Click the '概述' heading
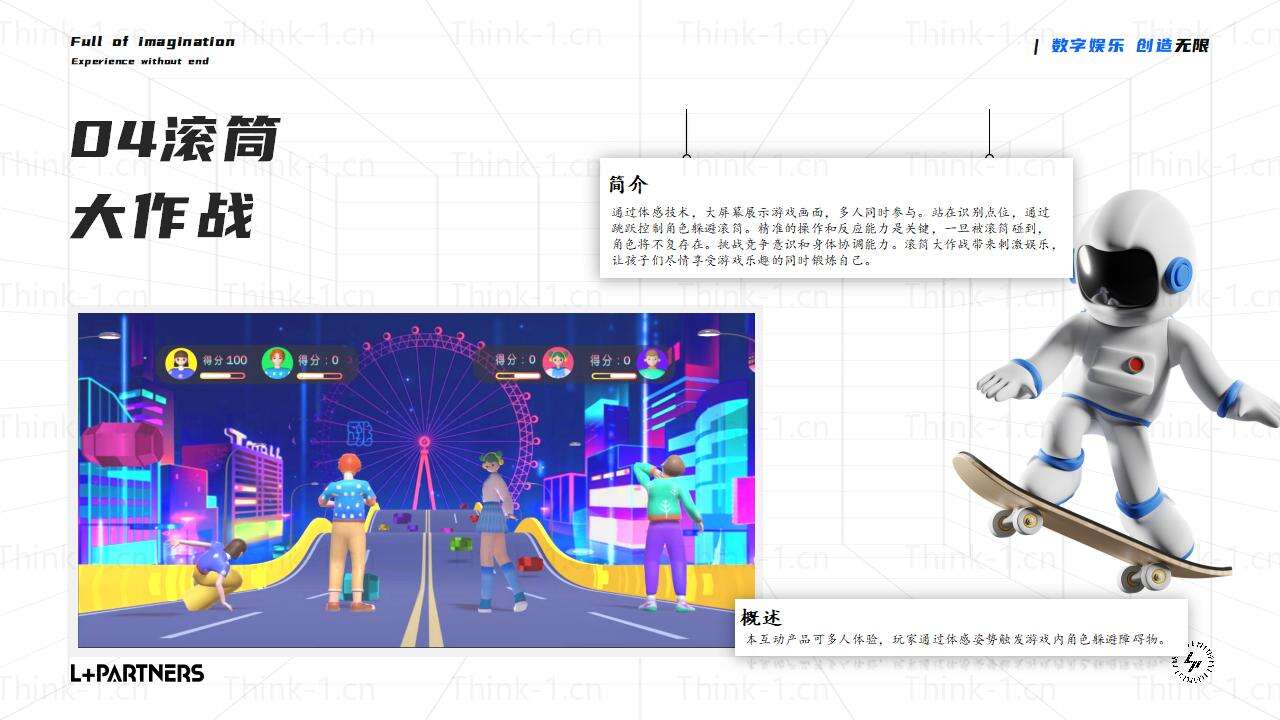The width and height of the screenshot is (1280, 720). point(761,618)
